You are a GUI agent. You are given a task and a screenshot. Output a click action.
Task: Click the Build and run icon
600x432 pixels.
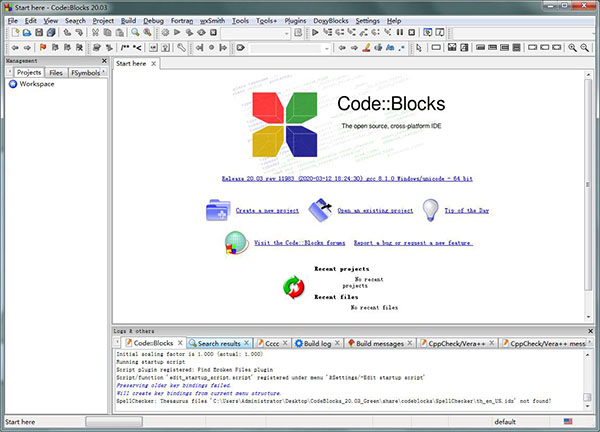pyautogui.click(x=189, y=33)
